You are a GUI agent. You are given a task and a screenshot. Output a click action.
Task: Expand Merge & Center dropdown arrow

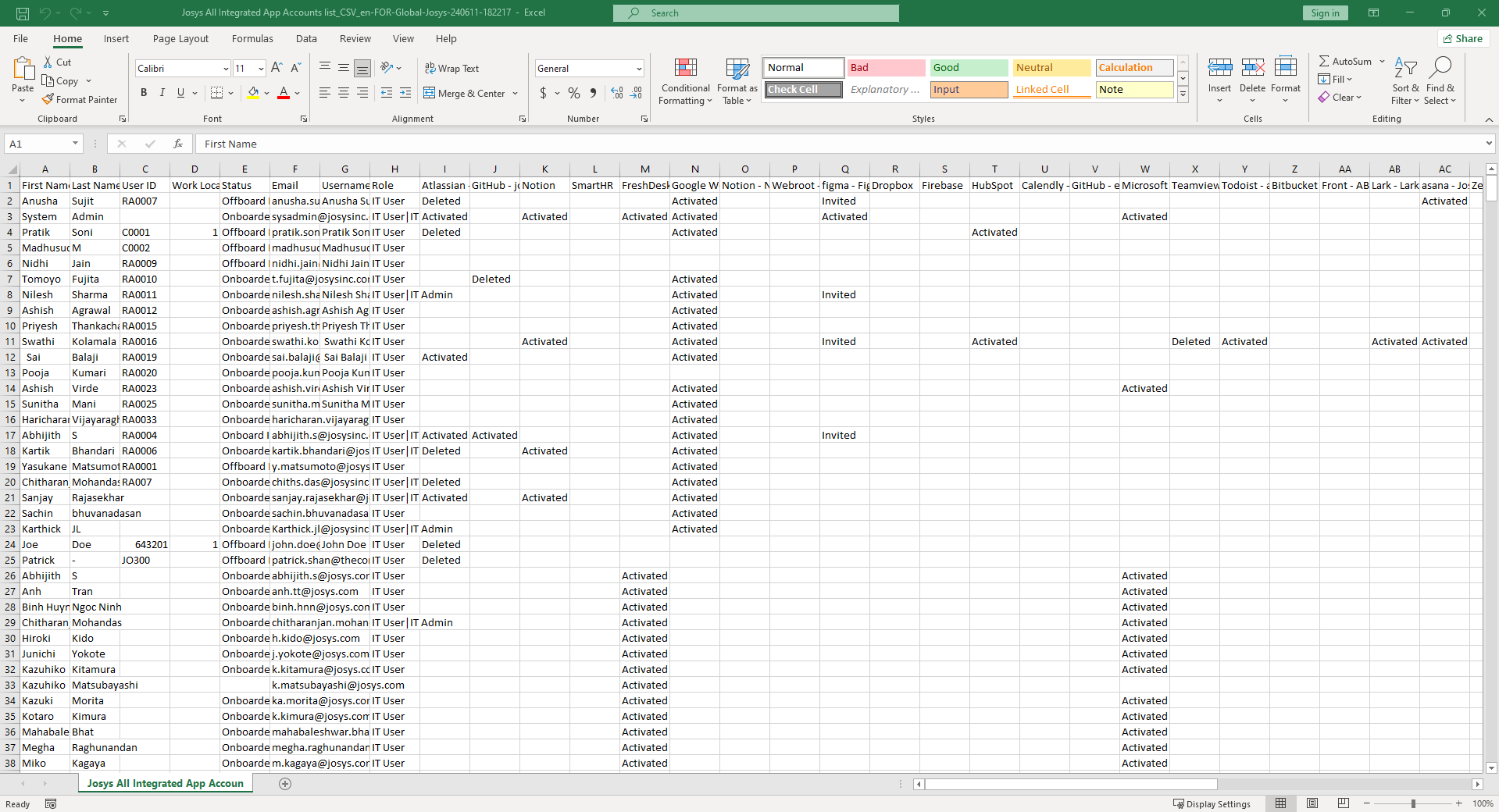516,94
